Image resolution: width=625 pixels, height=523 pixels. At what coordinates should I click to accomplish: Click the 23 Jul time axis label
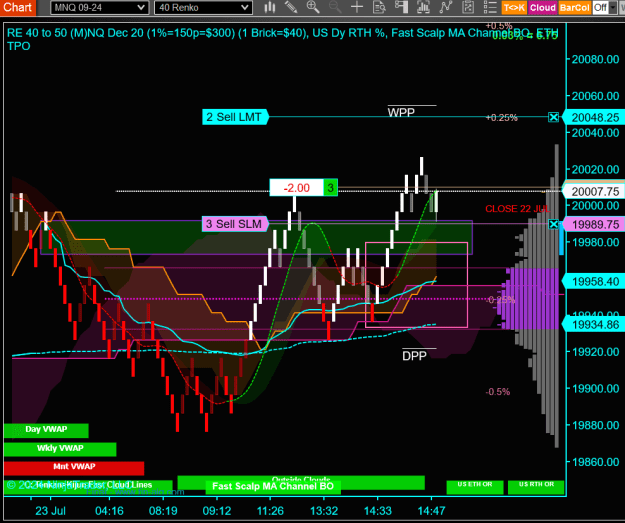coord(50,511)
